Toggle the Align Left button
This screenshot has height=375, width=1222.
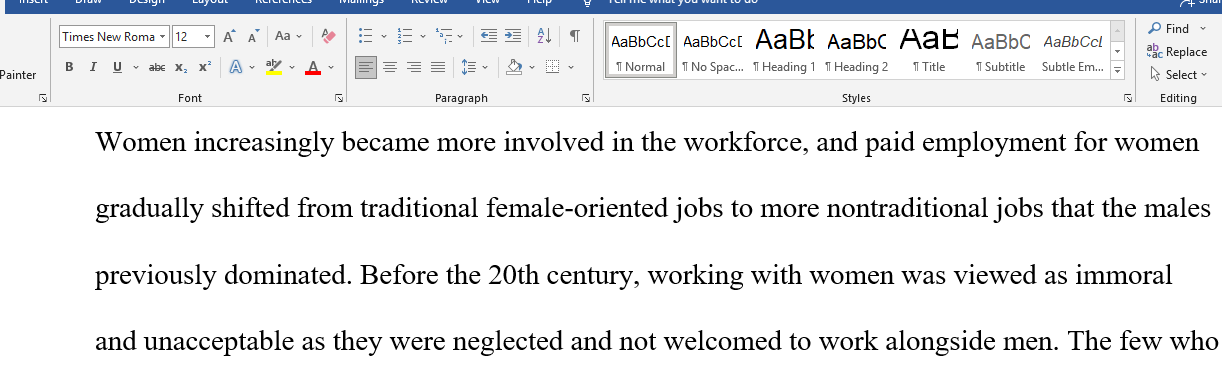(x=366, y=68)
